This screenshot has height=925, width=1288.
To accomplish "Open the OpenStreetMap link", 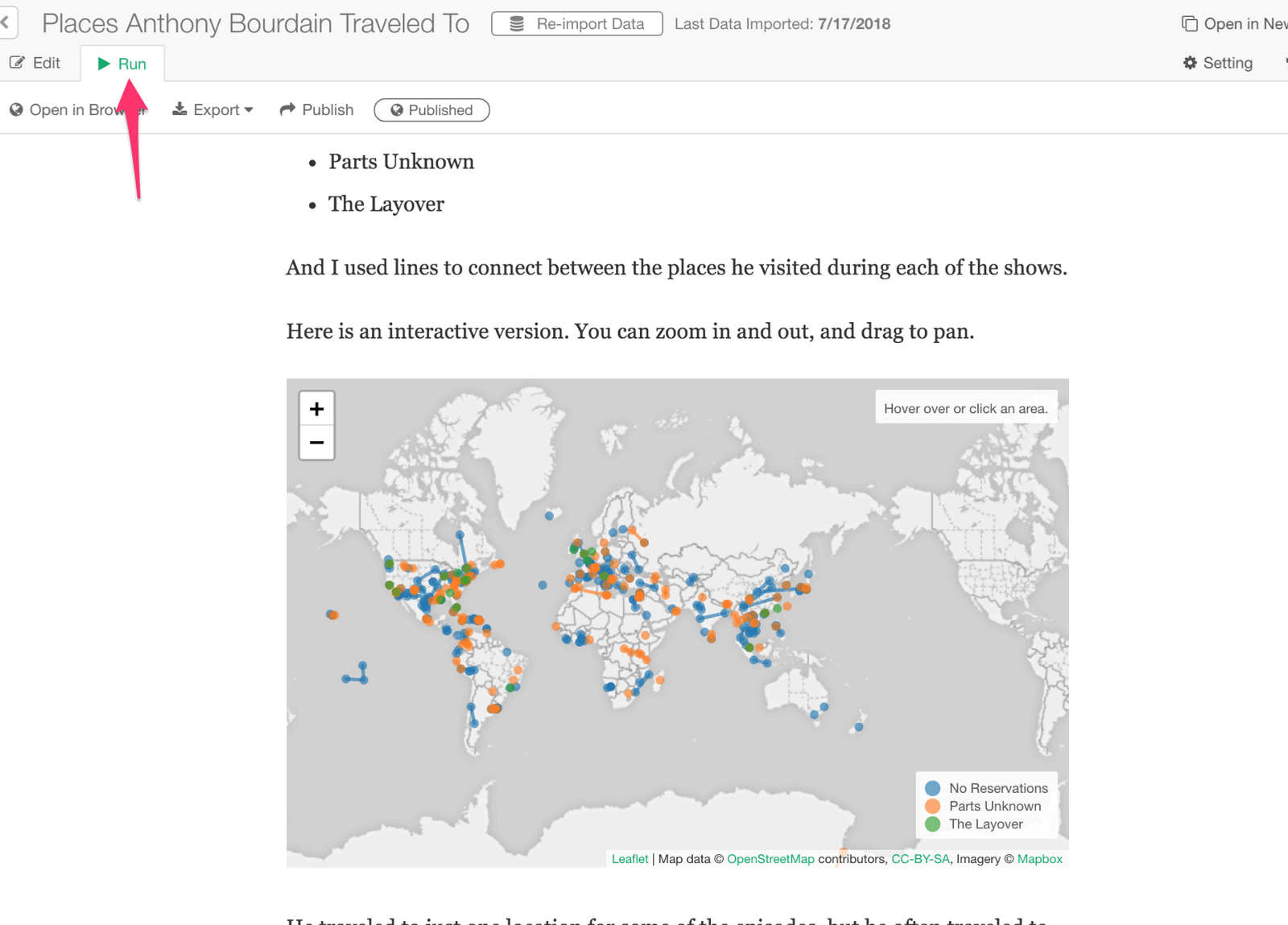I will click(x=770, y=859).
